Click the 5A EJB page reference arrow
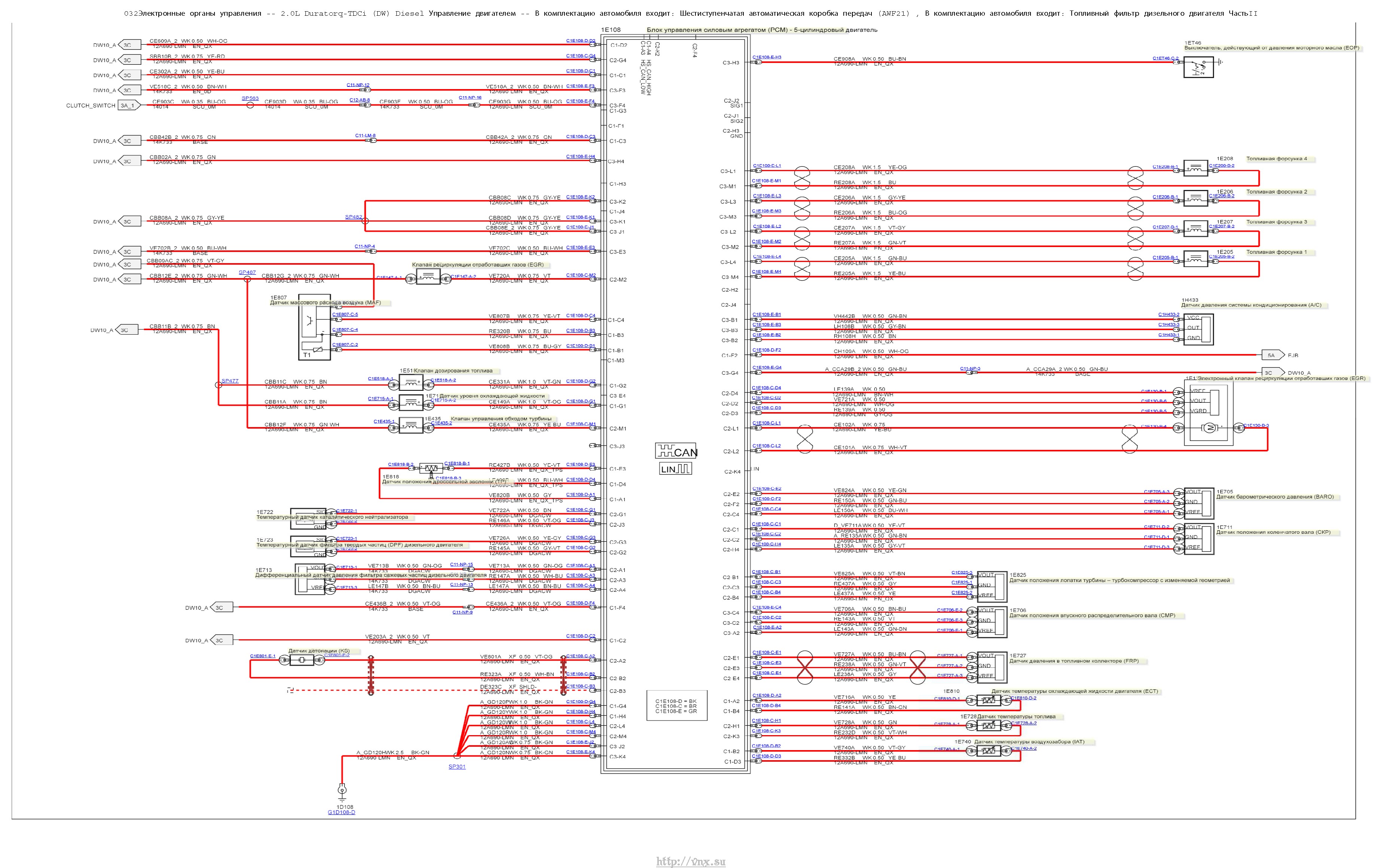This screenshot has width=1382, height=868. [1272, 355]
